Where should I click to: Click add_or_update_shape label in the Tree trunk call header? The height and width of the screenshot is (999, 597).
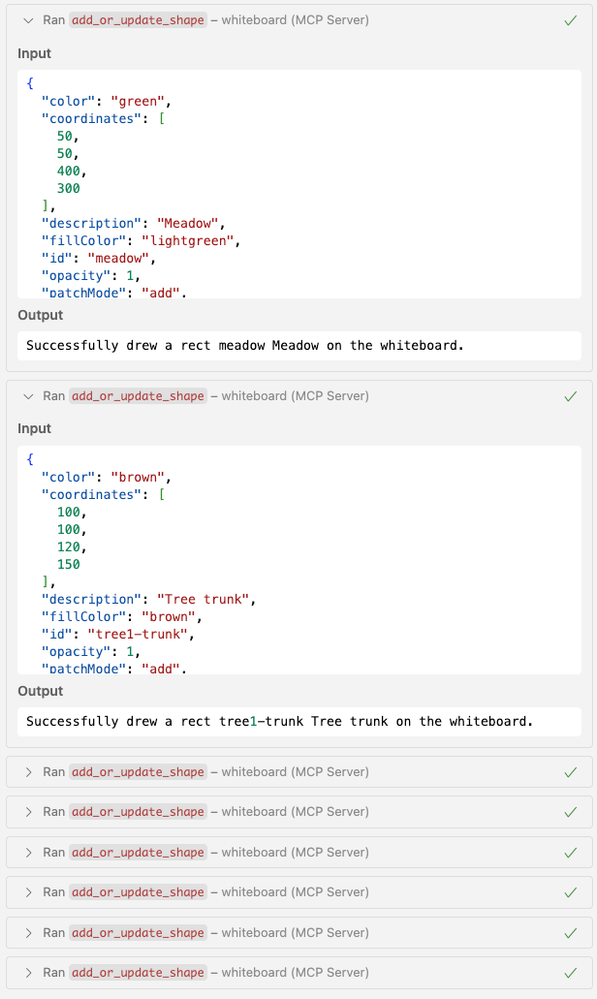pyautogui.click(x=138, y=396)
